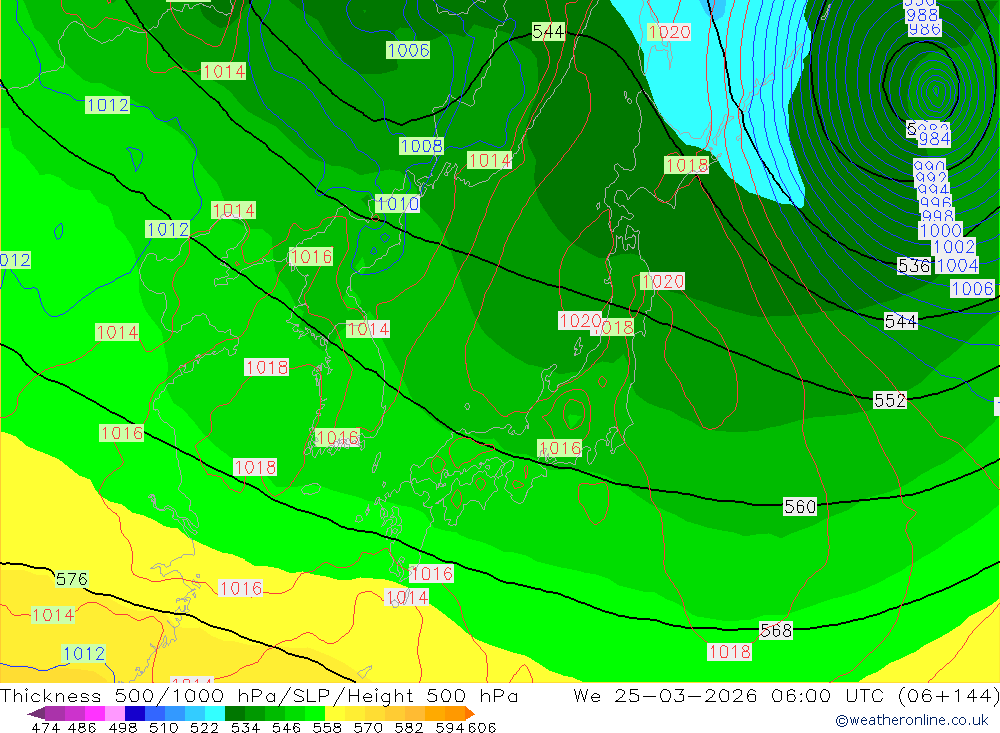Click the 560 height contour label
Image resolution: width=1000 pixels, height=733 pixels.
coord(800,507)
